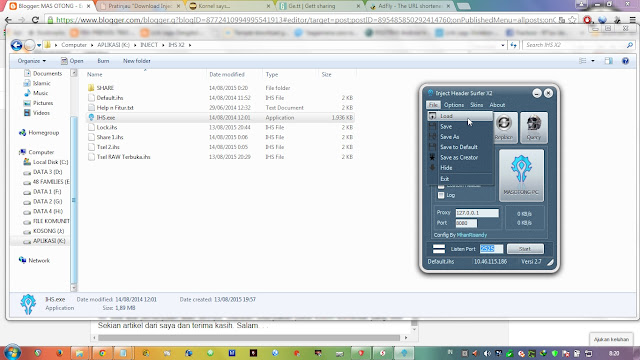The height and width of the screenshot is (360, 640).
Task: Click the Query skull icon button
Action: point(533,128)
